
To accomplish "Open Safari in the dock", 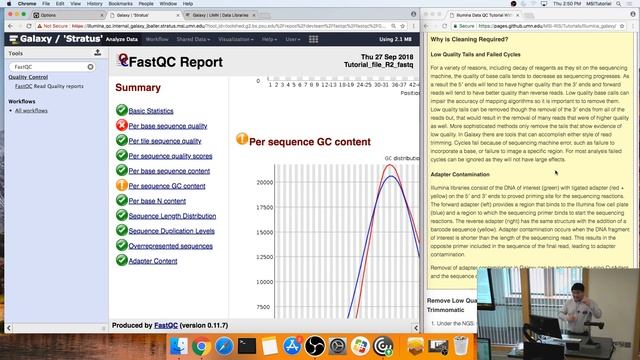I will pyautogui.click(x=224, y=346).
